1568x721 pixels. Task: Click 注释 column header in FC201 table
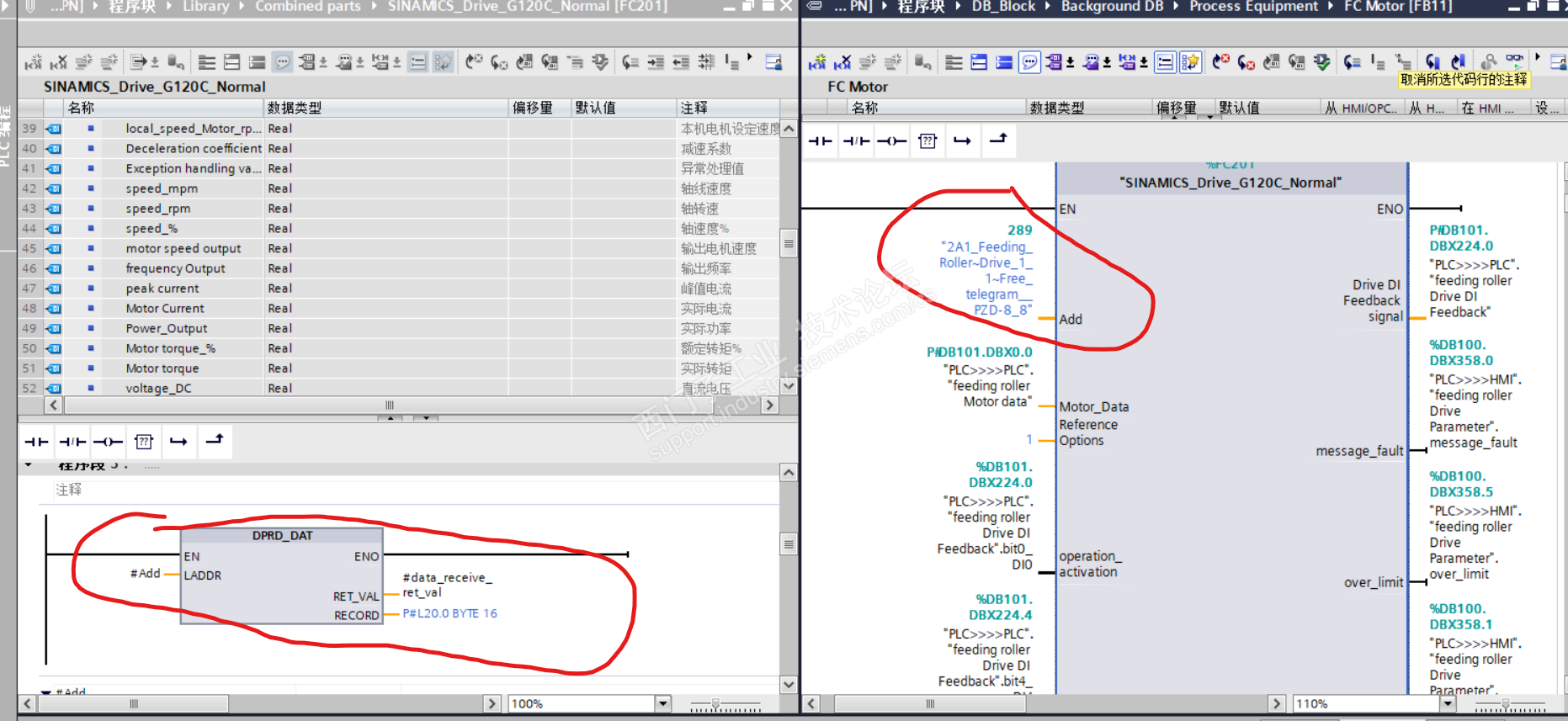click(x=728, y=108)
